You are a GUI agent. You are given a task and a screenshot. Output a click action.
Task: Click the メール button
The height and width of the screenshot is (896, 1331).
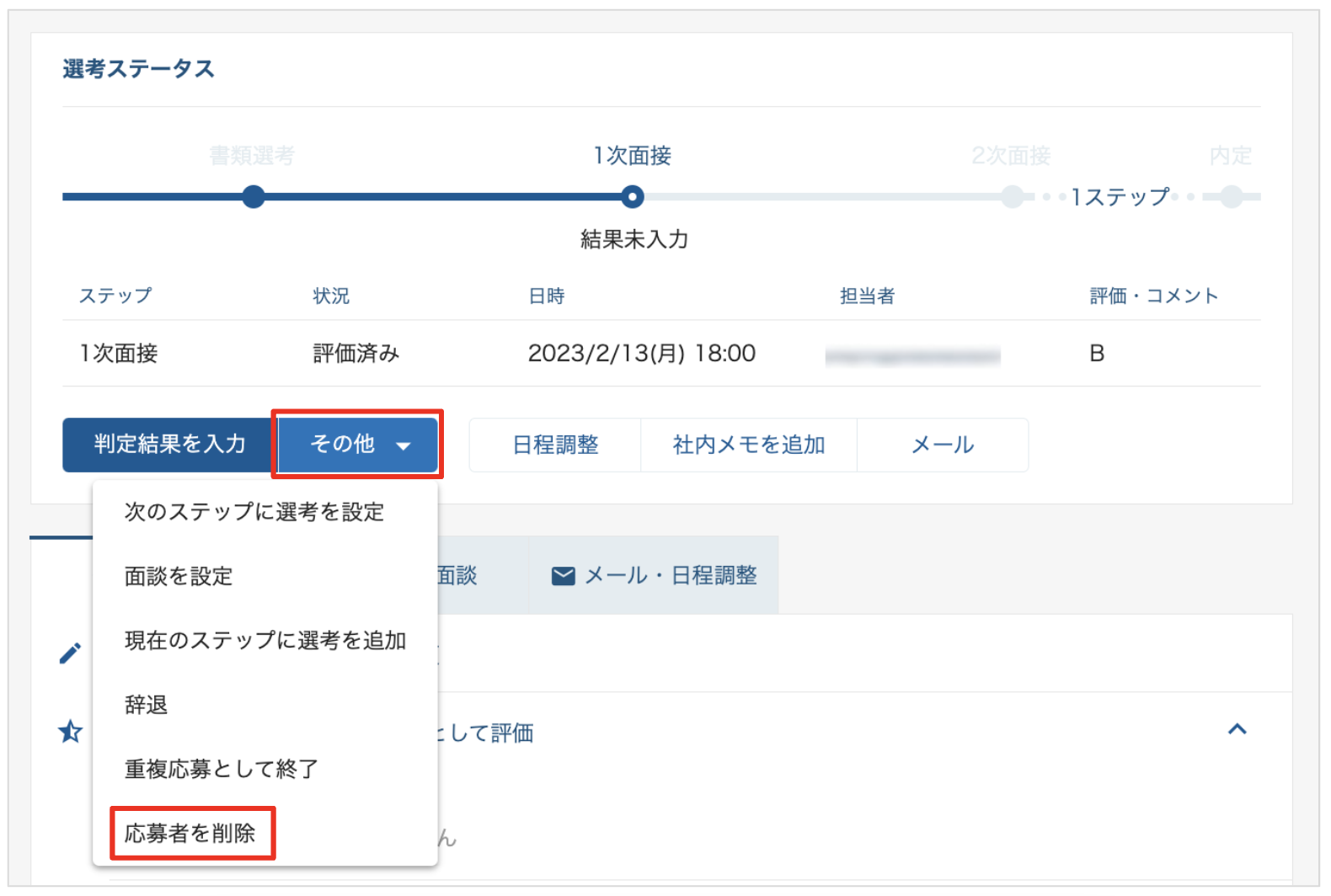click(x=943, y=445)
